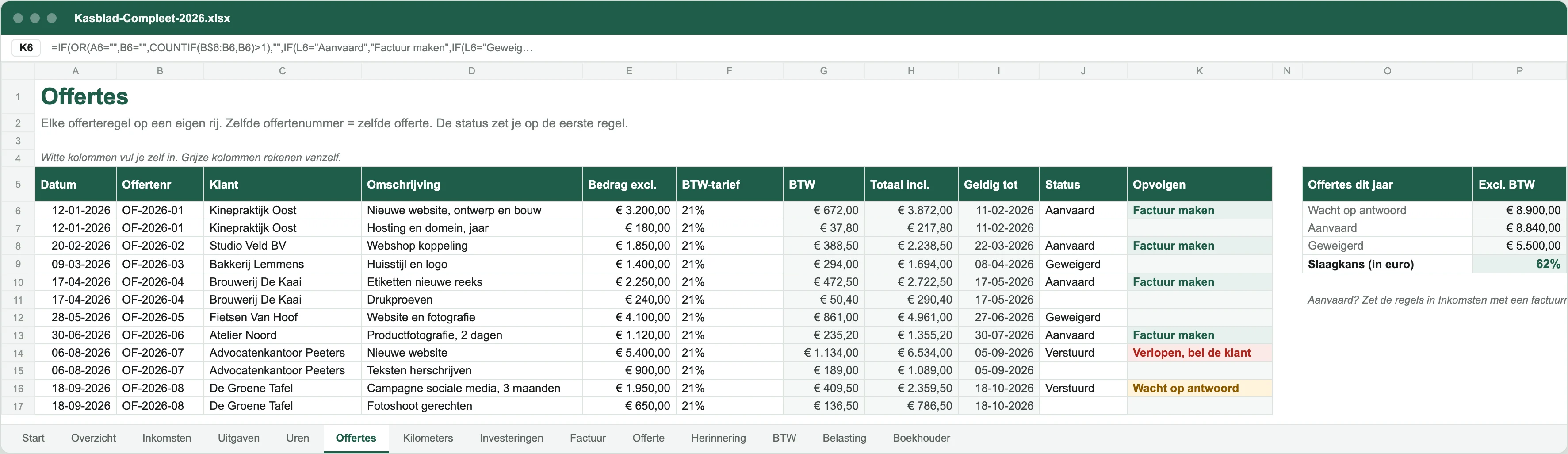This screenshot has height=454, width=1568.
Task: Select Geldig tot date 17-05-2026 in row 10
Action: [999, 281]
